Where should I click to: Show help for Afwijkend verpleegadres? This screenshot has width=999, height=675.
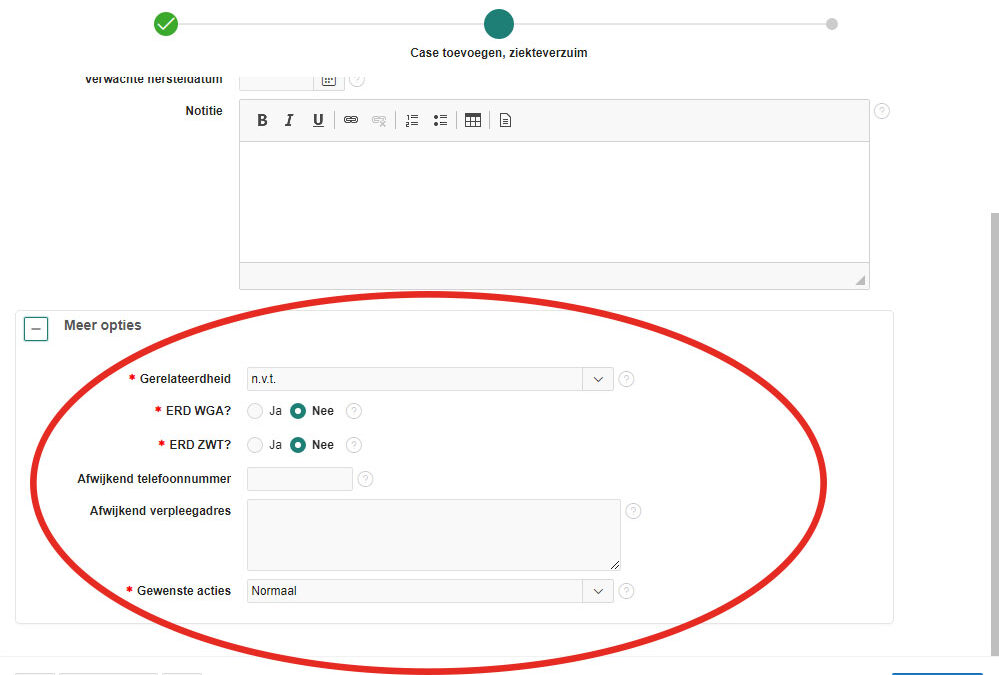click(633, 511)
